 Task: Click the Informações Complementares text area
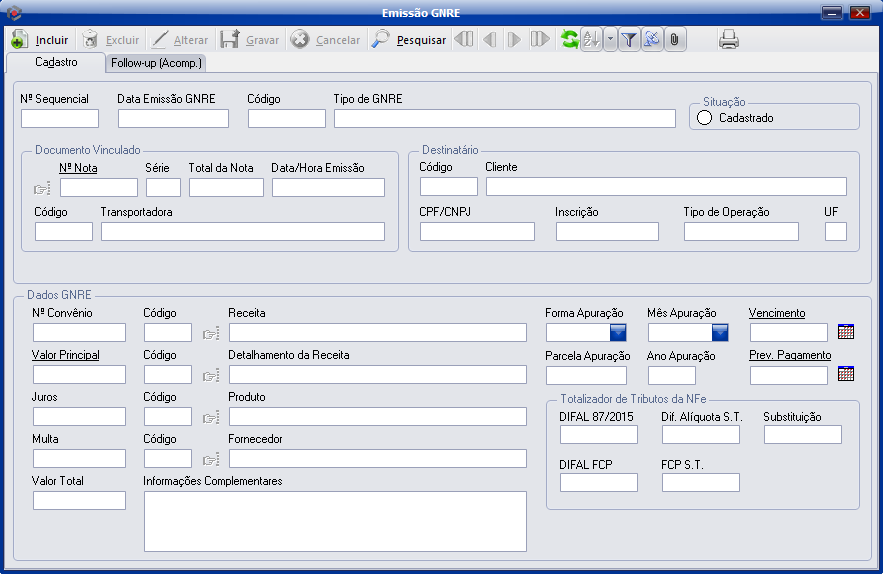click(x=335, y=520)
